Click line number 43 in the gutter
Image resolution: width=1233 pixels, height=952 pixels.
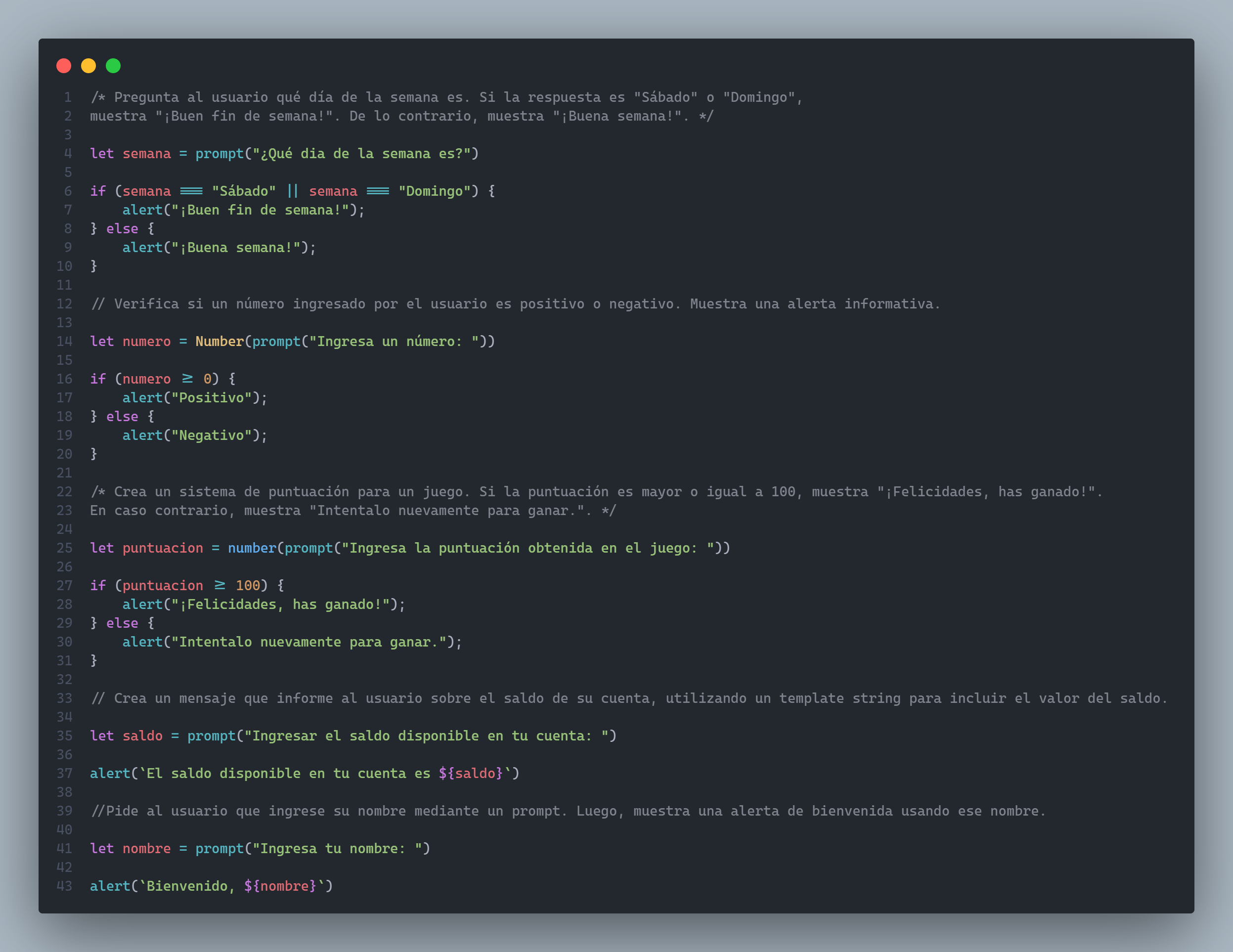(x=64, y=886)
